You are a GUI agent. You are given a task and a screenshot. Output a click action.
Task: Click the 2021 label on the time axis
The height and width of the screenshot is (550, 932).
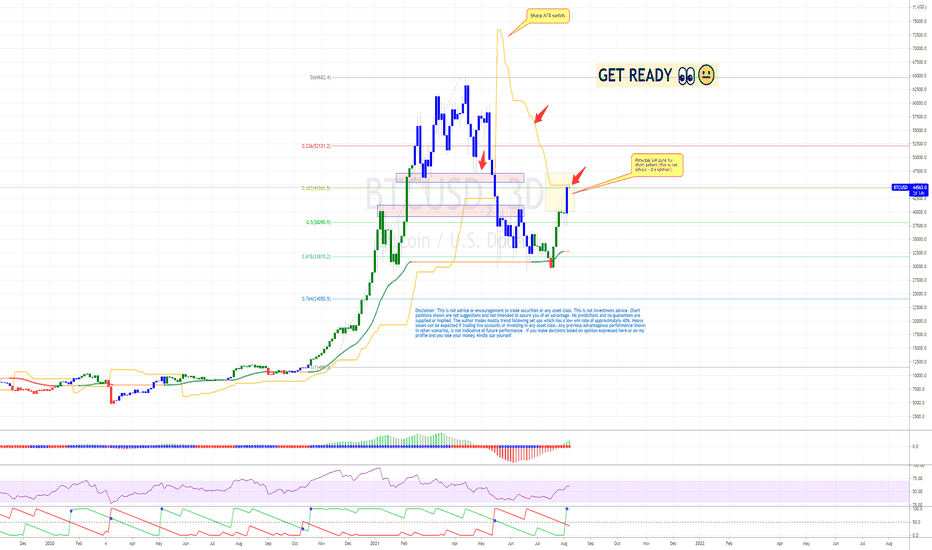click(x=375, y=543)
